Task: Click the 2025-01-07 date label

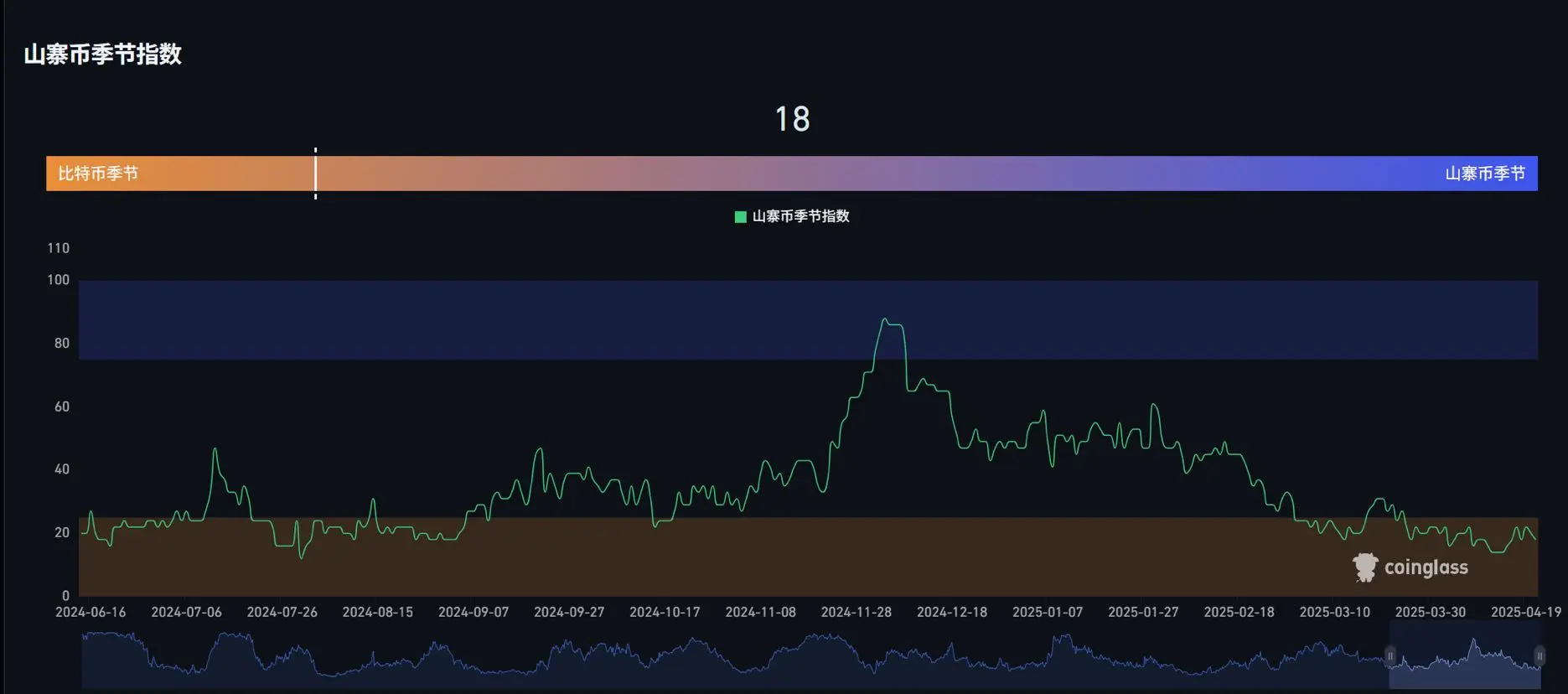Action: [1048, 612]
